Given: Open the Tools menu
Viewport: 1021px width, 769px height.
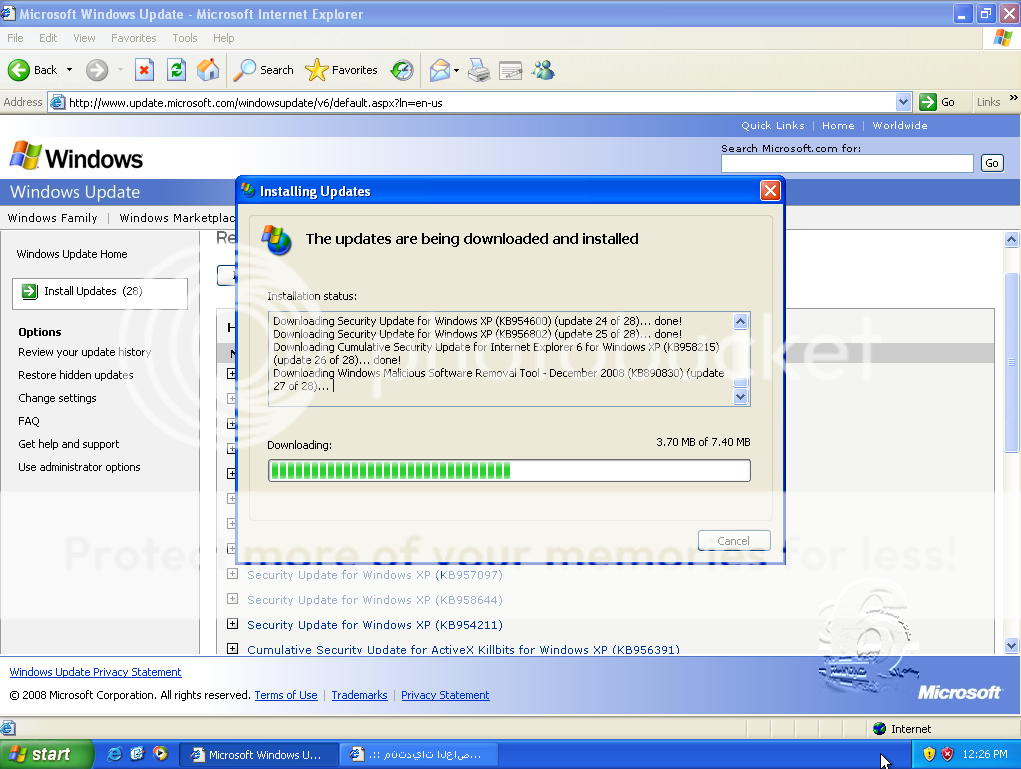Looking at the screenshot, I should point(185,38).
